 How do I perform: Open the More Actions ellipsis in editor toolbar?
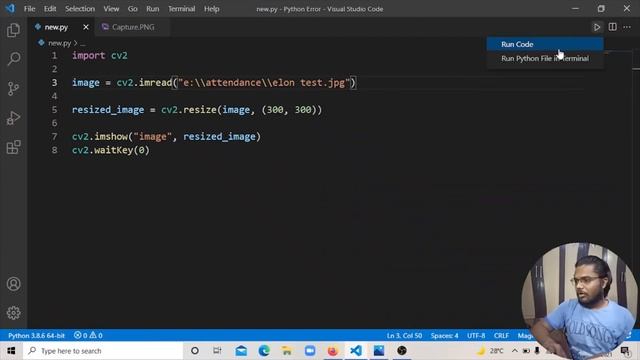pyautogui.click(x=627, y=27)
